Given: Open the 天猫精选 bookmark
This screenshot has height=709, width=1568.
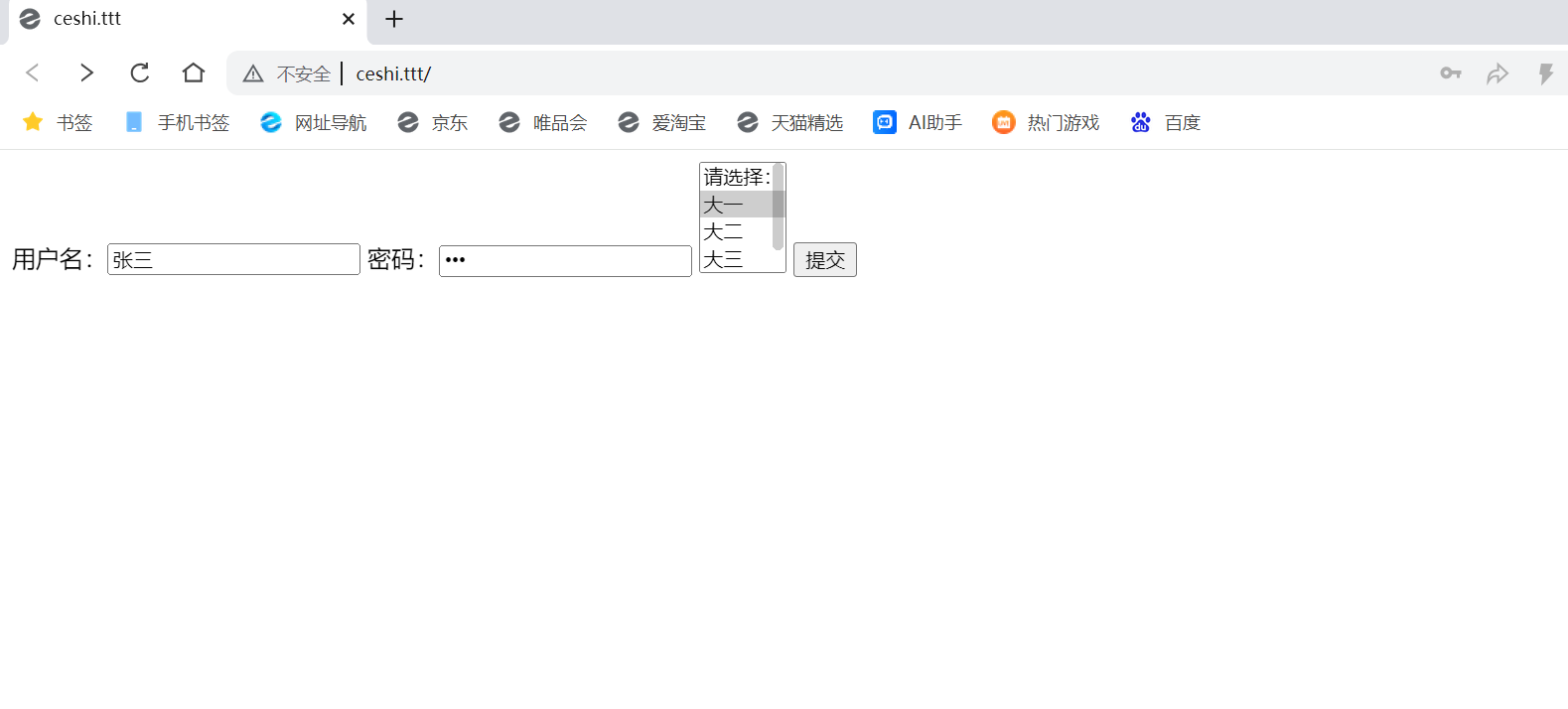Looking at the screenshot, I should click(x=790, y=122).
